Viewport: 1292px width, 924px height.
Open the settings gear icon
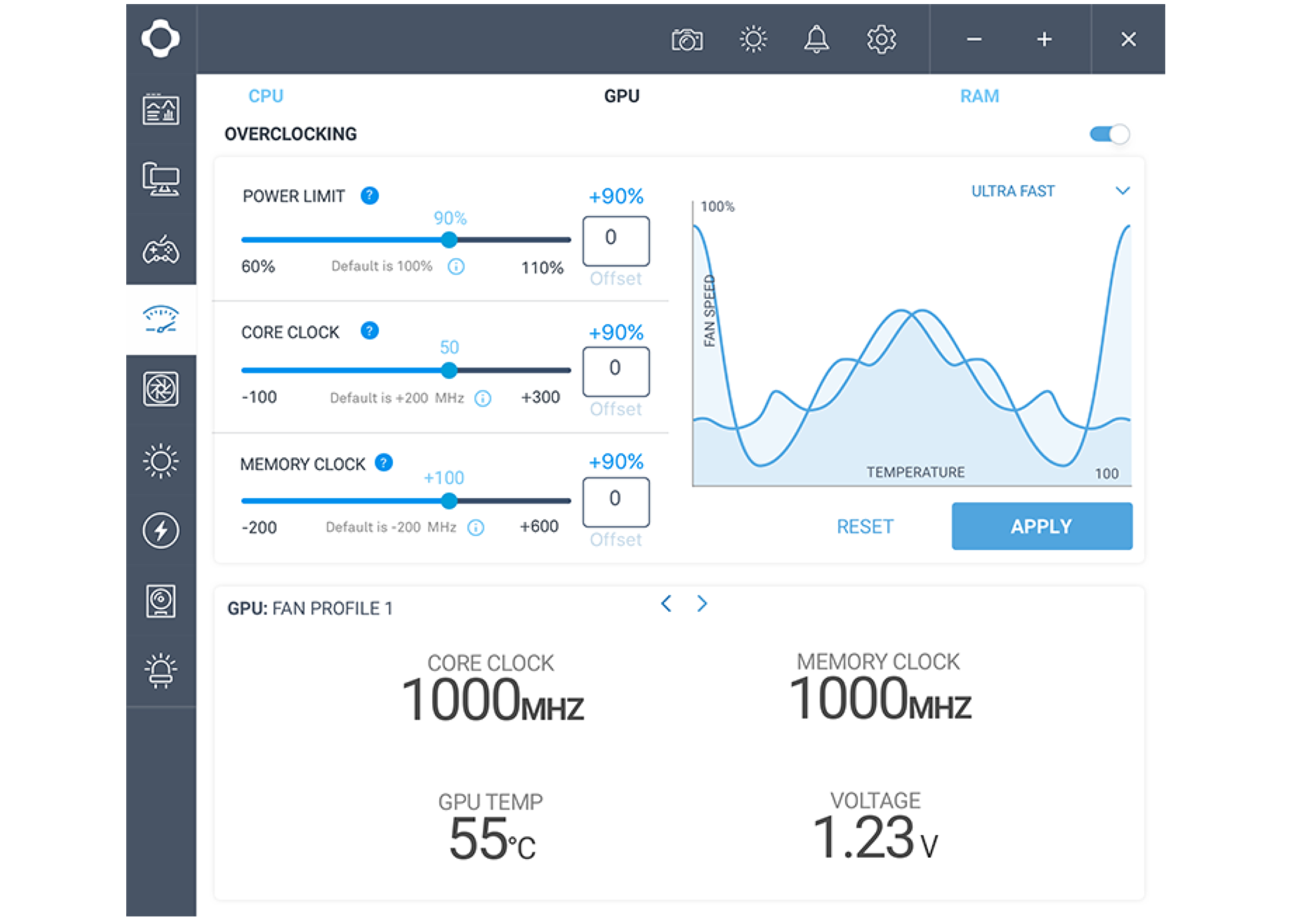(881, 40)
